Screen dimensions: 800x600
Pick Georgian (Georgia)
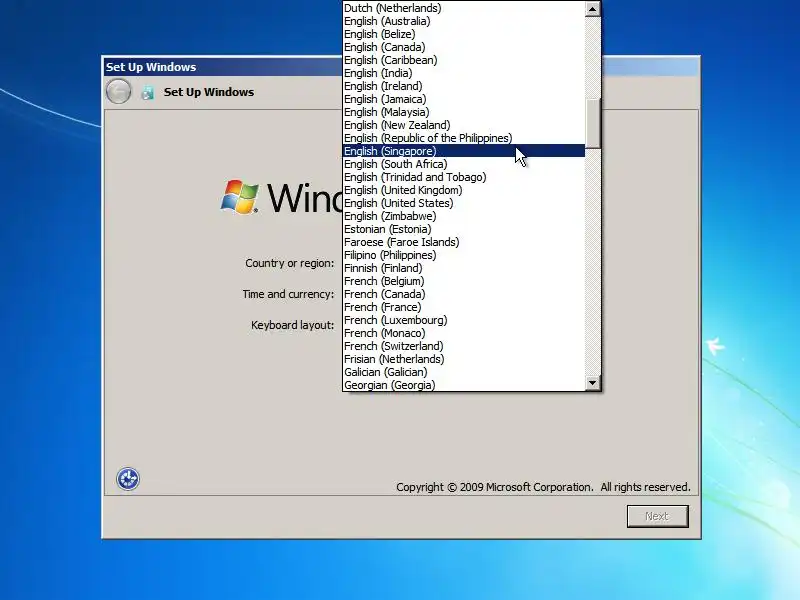point(463,385)
